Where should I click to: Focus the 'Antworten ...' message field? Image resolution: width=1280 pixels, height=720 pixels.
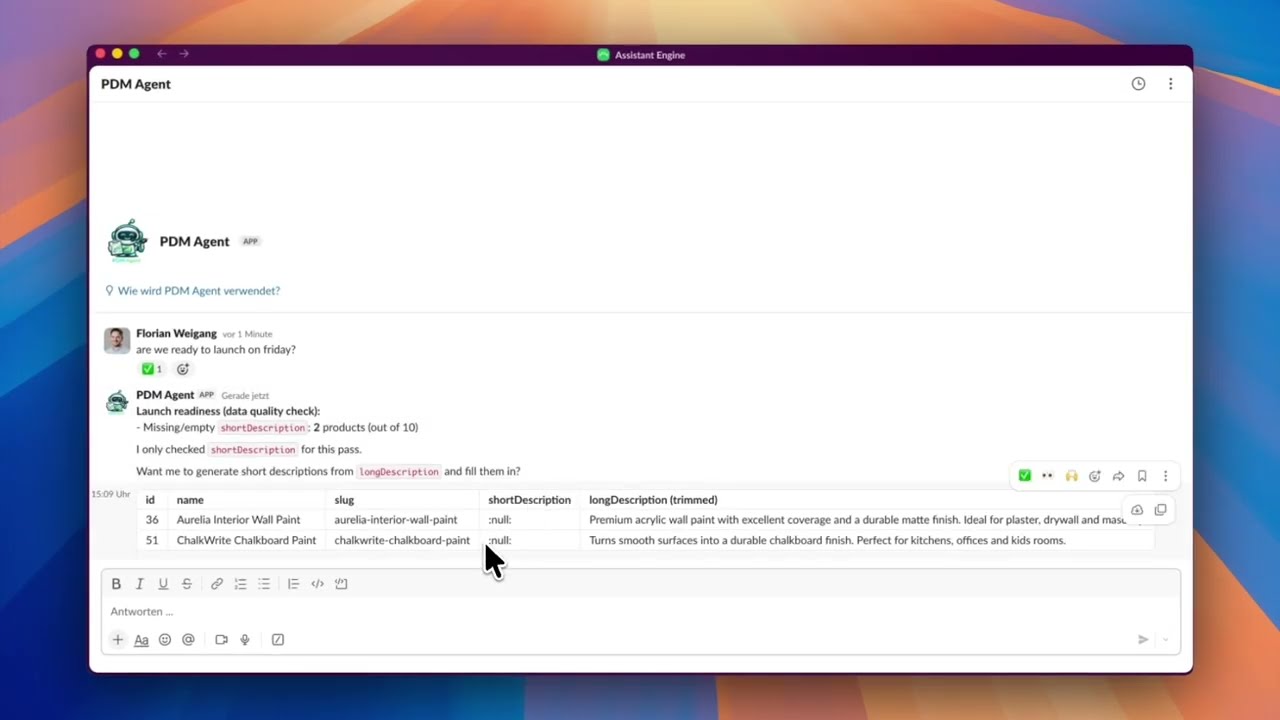(x=640, y=612)
